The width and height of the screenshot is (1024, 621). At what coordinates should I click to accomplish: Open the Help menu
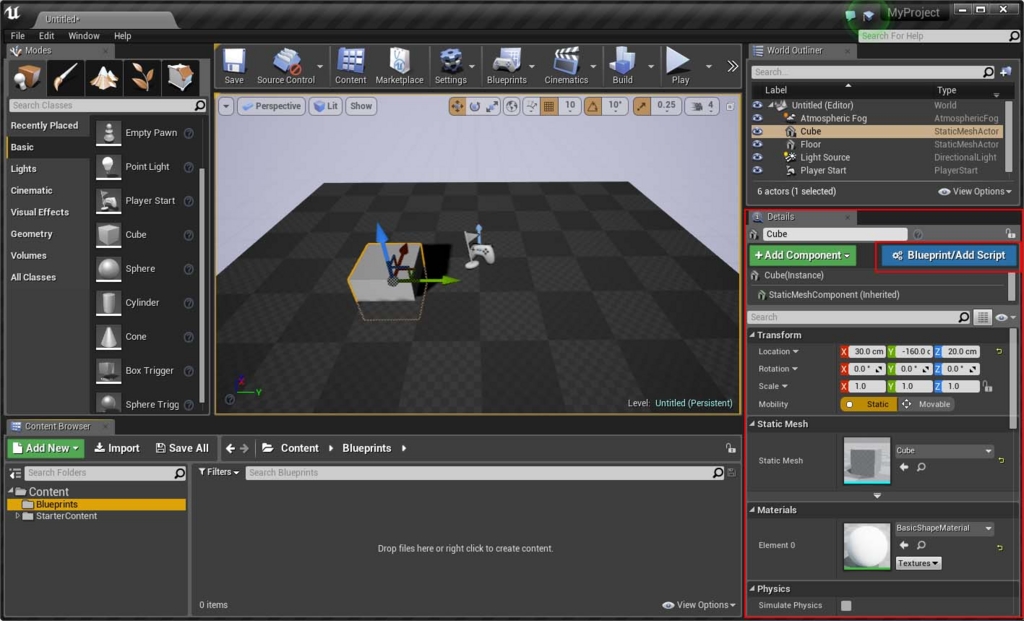coord(122,36)
